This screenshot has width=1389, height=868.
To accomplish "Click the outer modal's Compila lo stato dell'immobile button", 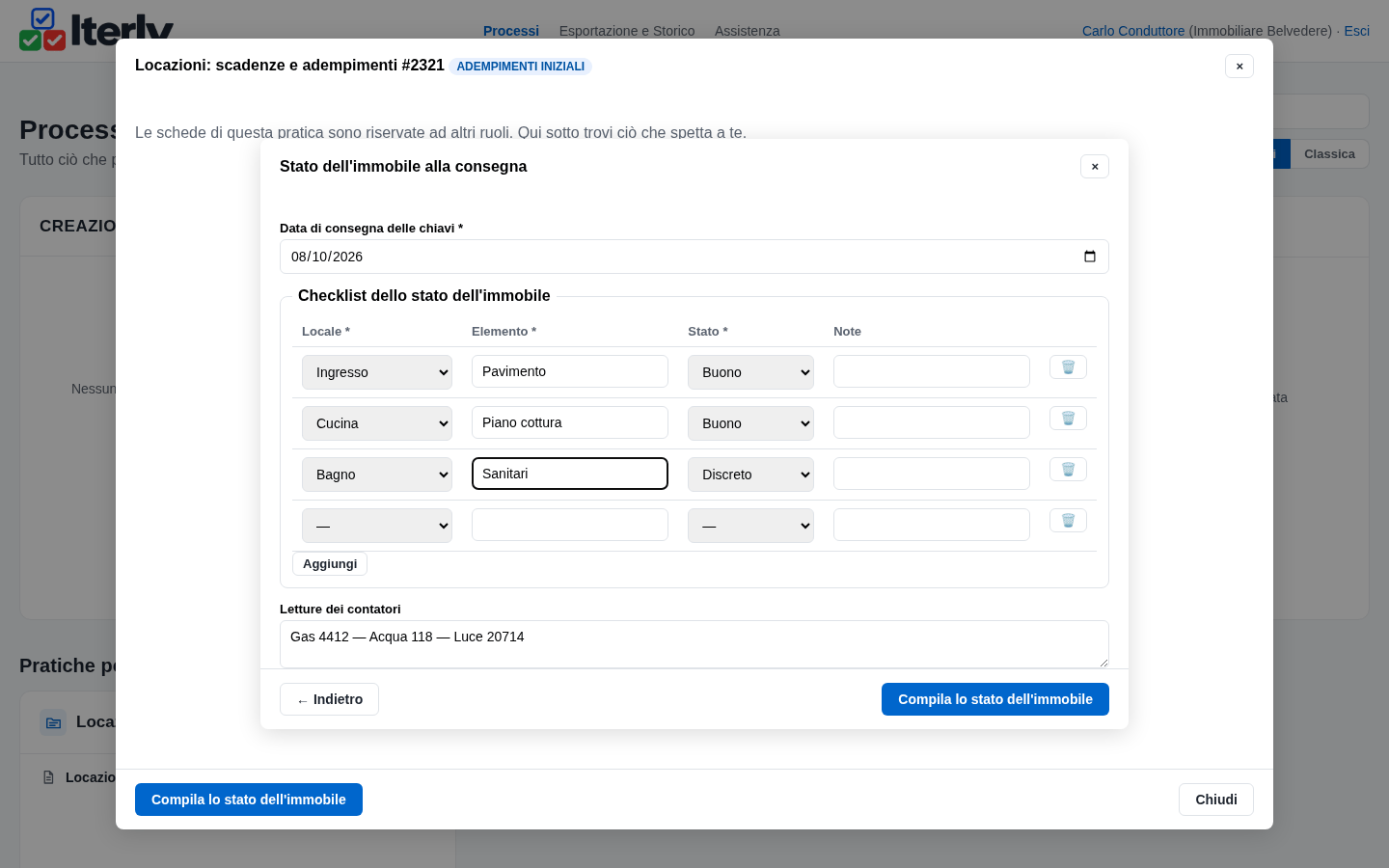I will 249,800.
